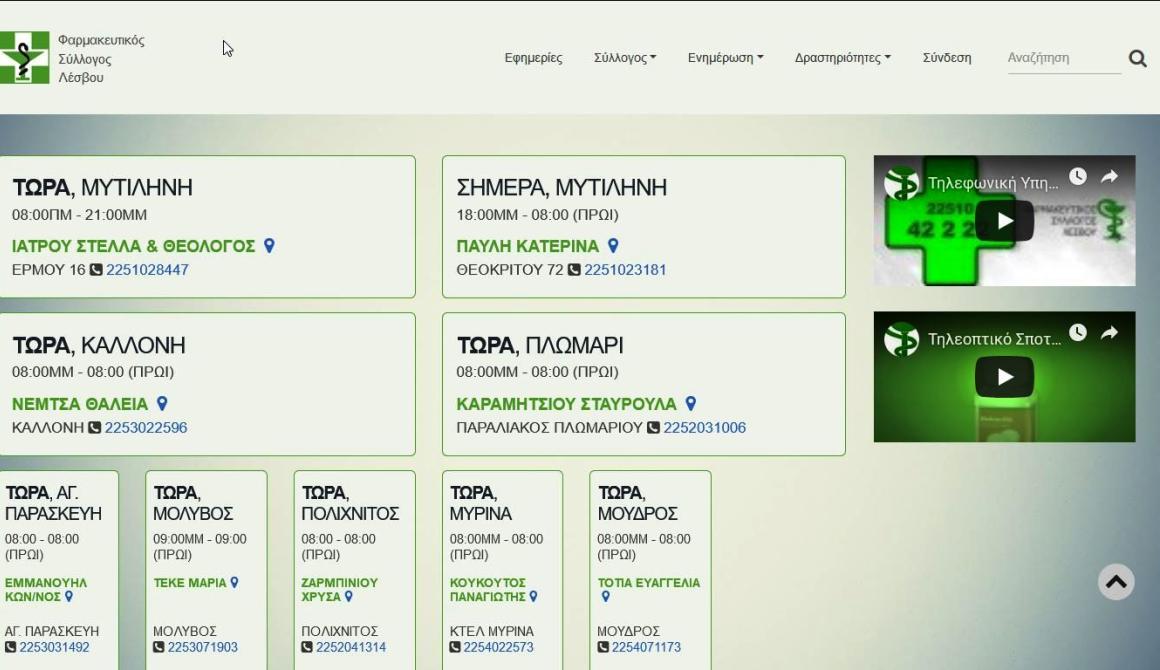Click the ΤΩΡΑ, ΠΛΩΜΑΡΙ heading

tap(540, 345)
